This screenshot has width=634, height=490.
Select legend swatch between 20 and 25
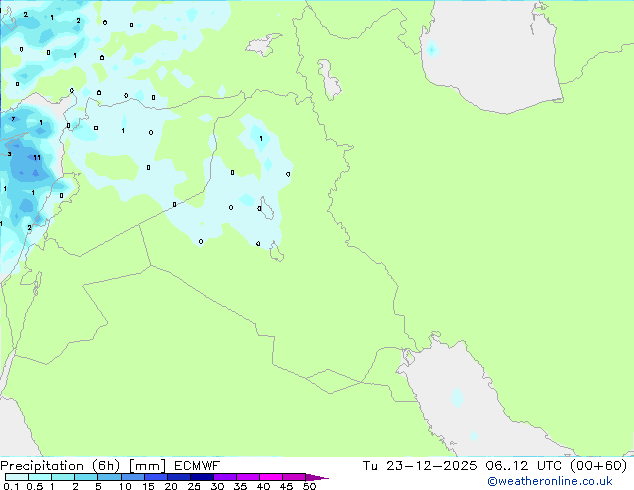(179, 477)
